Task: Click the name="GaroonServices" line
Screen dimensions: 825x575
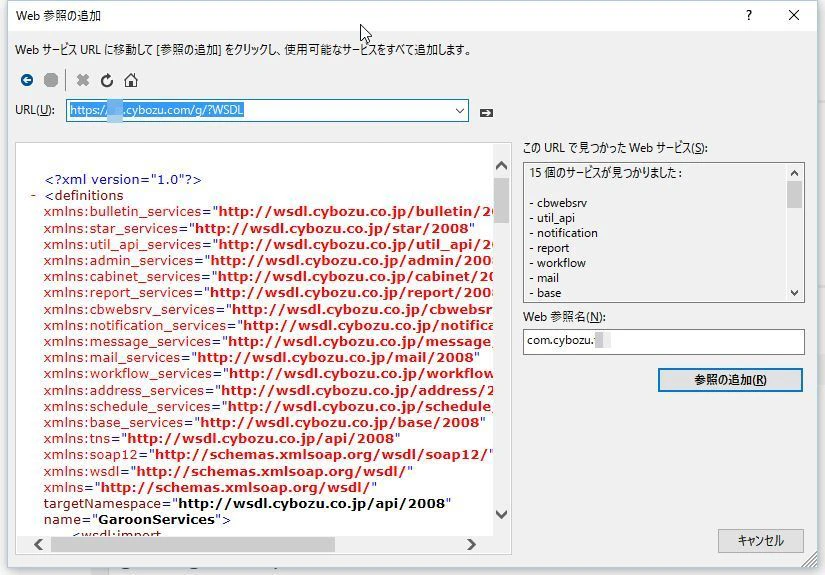Action: pos(137,520)
